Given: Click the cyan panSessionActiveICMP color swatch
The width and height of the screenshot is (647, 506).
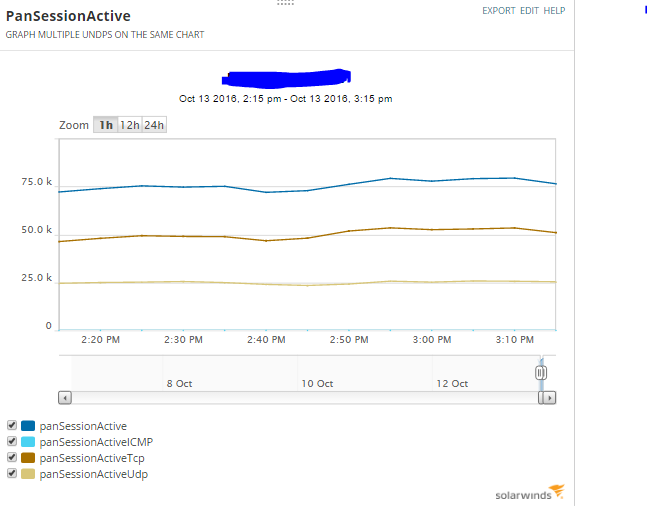Looking at the screenshot, I should [x=28, y=442].
